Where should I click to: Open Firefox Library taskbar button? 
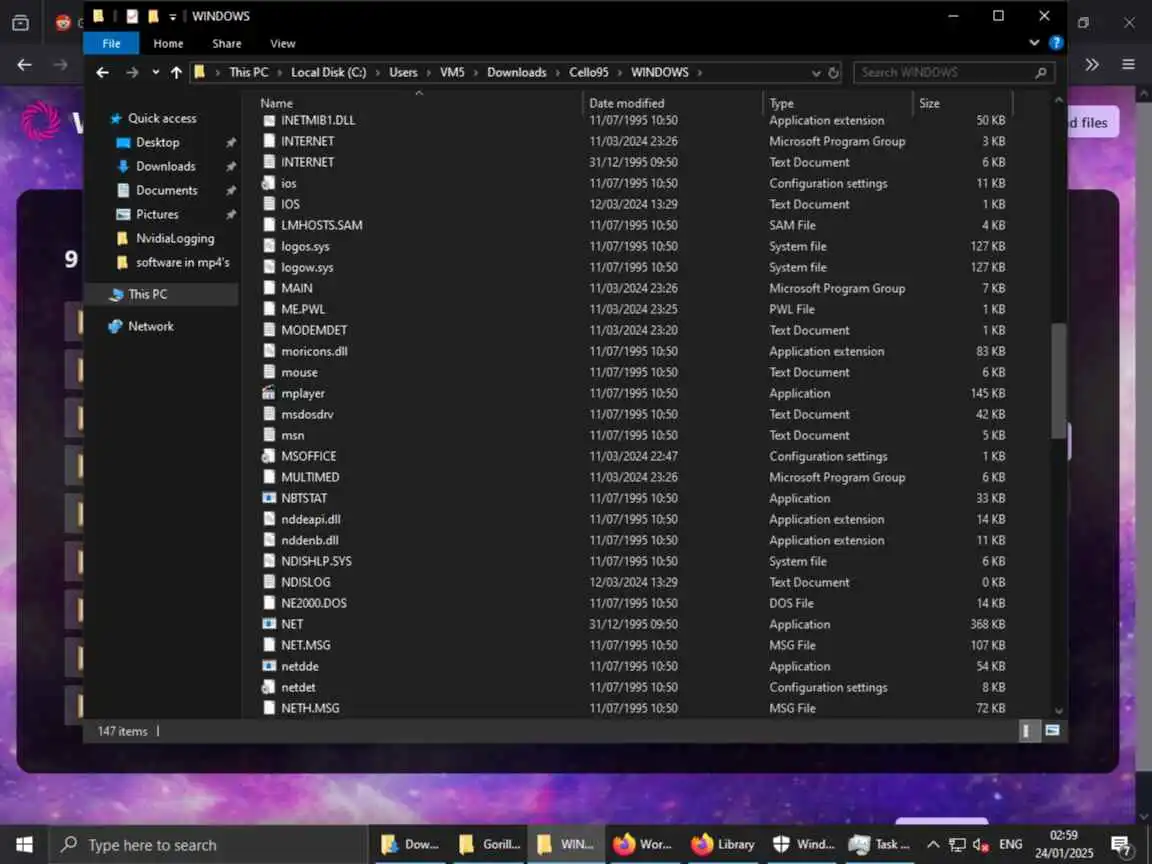tap(723, 845)
